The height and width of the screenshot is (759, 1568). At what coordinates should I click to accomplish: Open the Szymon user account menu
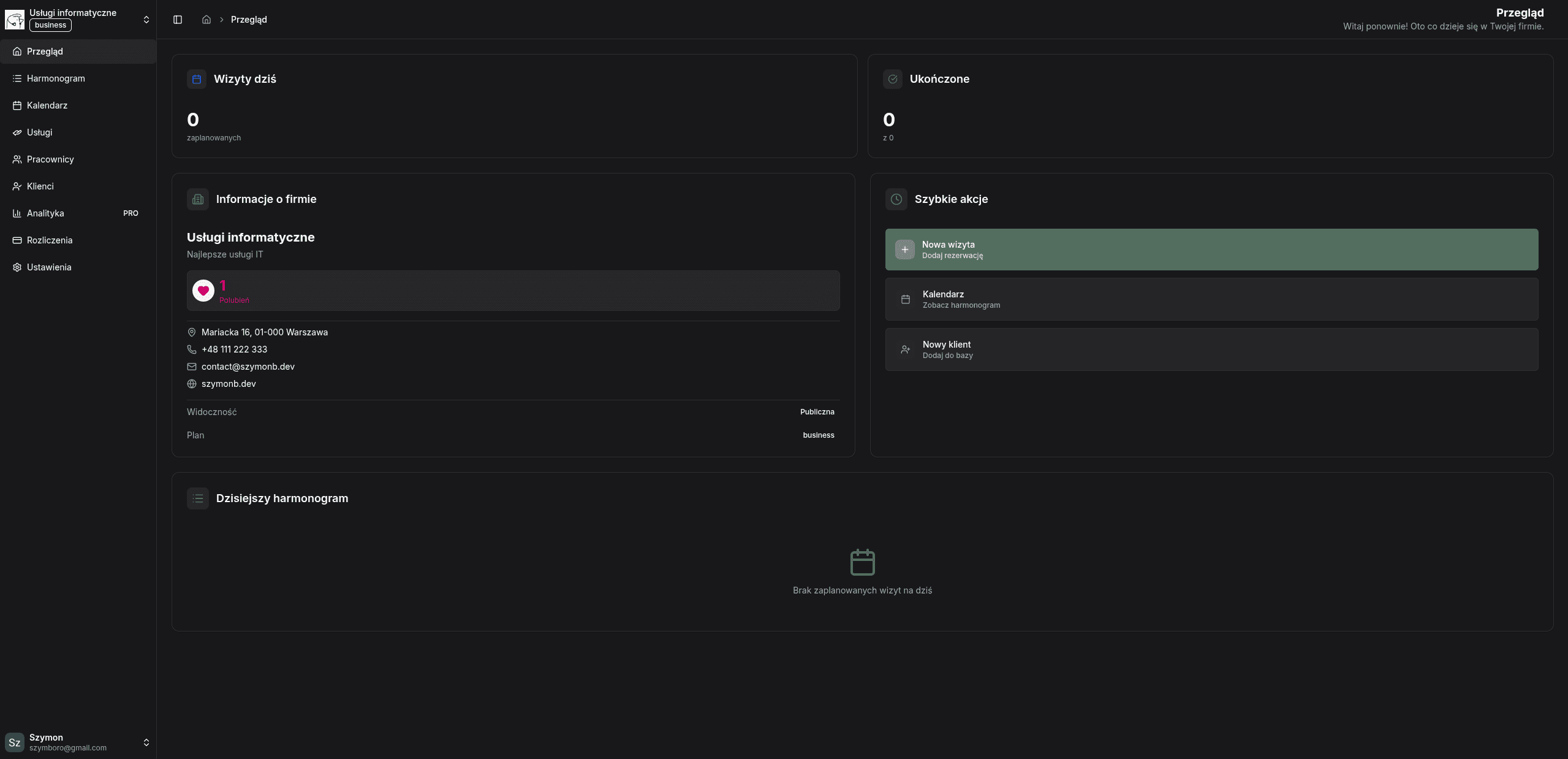78,742
